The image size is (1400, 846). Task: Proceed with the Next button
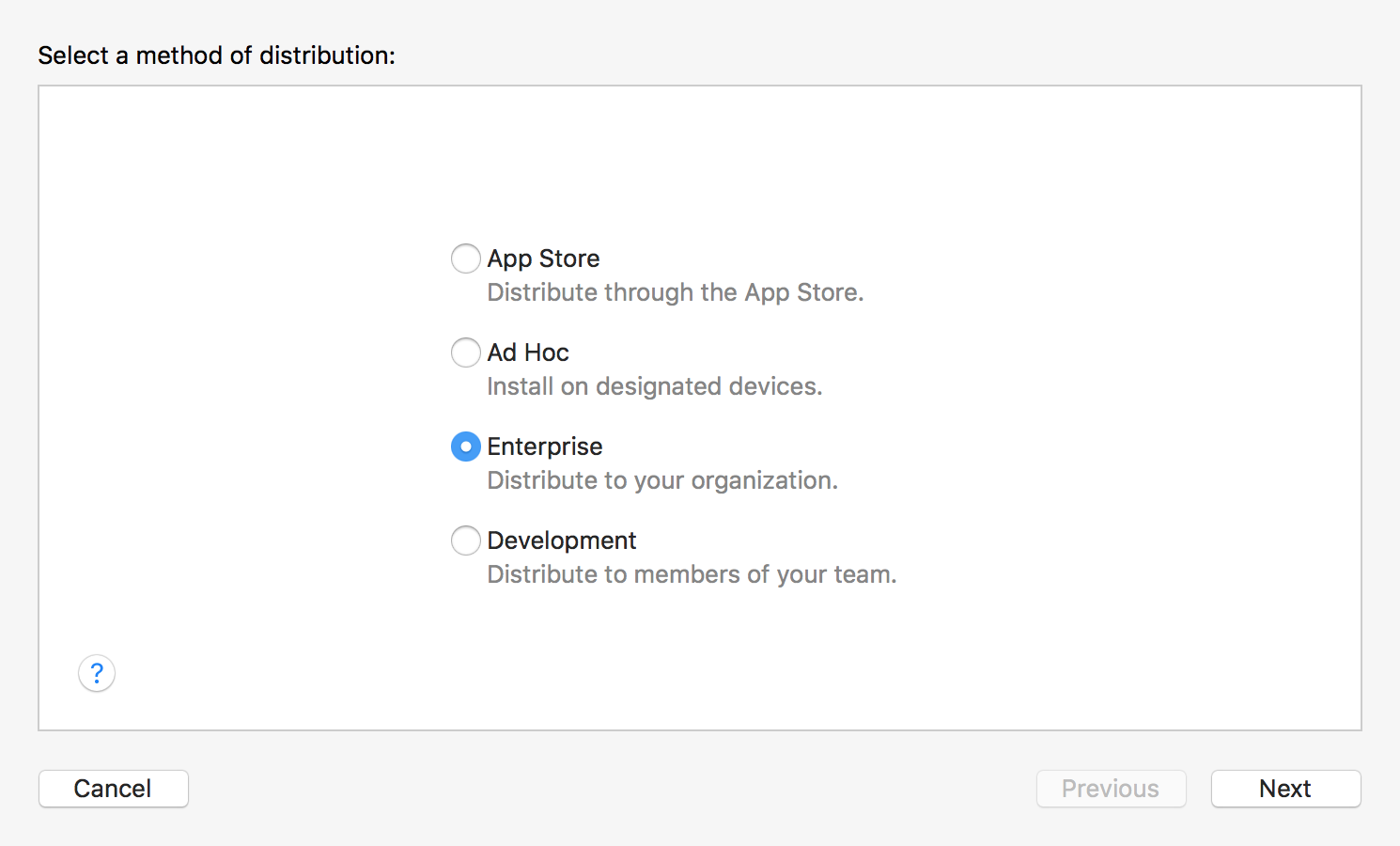pyautogui.click(x=1285, y=789)
